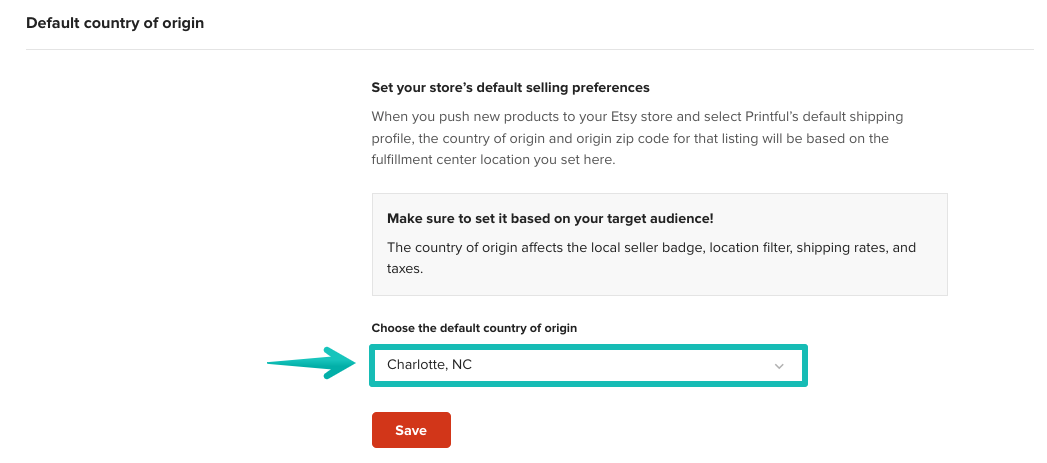Click the "Default country of origin" section heading
The image size is (1047, 463).
pos(115,22)
